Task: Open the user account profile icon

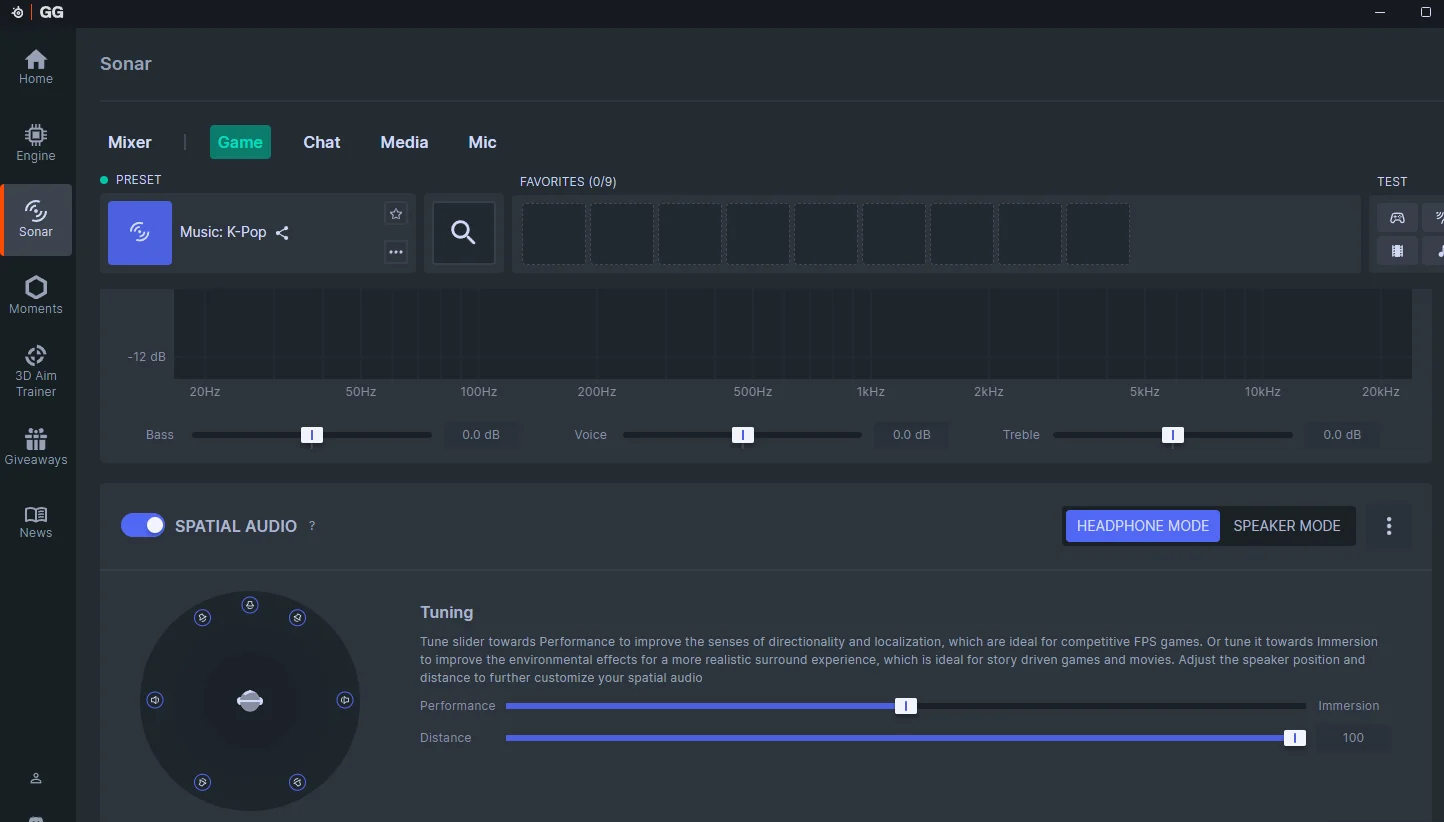Action: pos(36,778)
